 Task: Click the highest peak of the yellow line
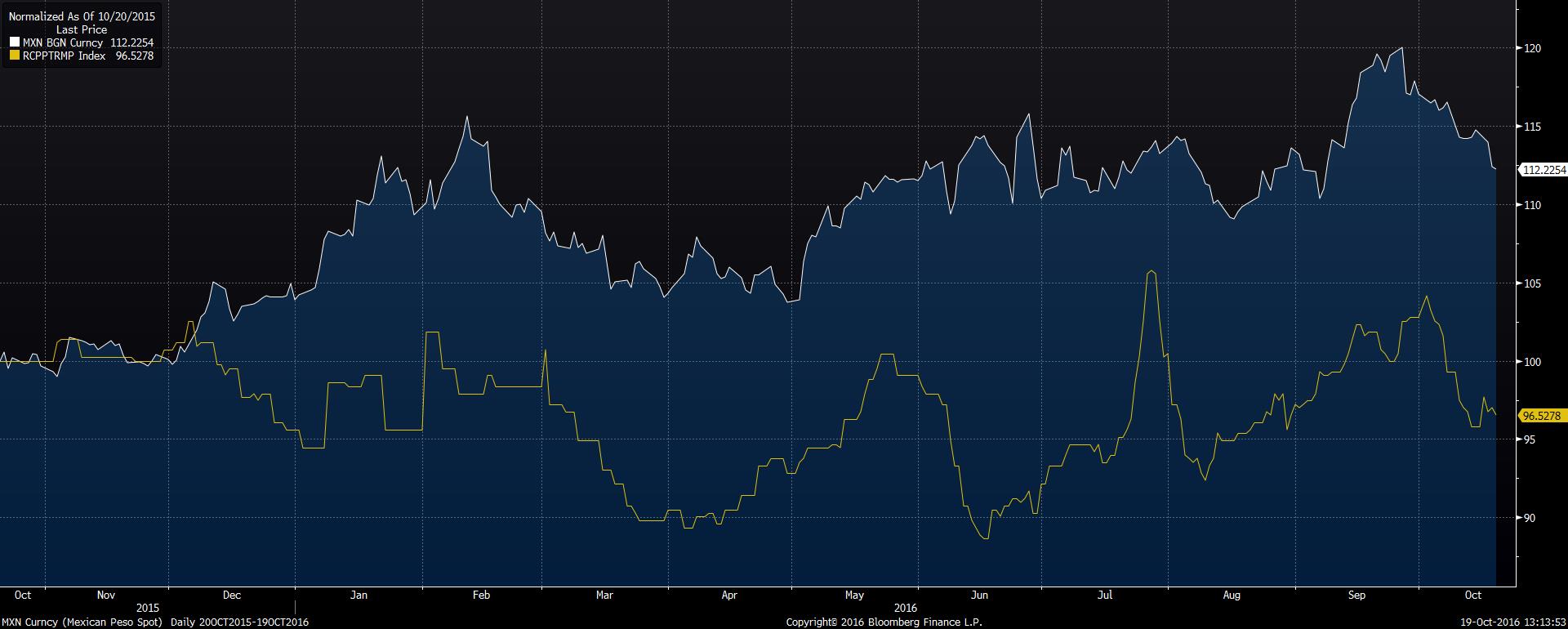point(1151,271)
